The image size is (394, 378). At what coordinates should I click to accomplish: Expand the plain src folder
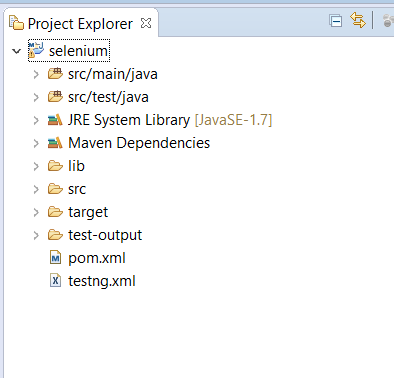click(x=36, y=189)
